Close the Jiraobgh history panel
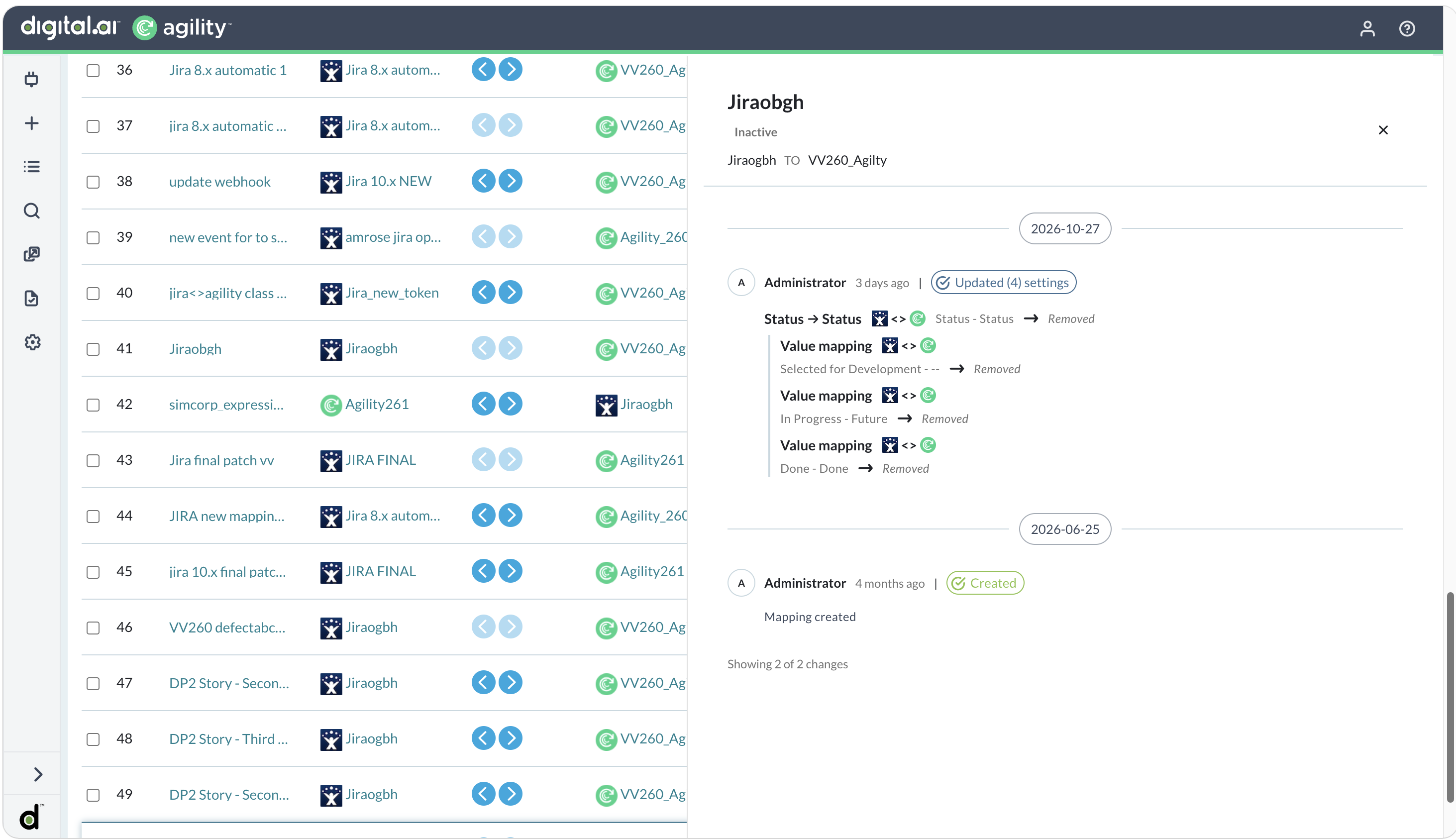 1383,130
